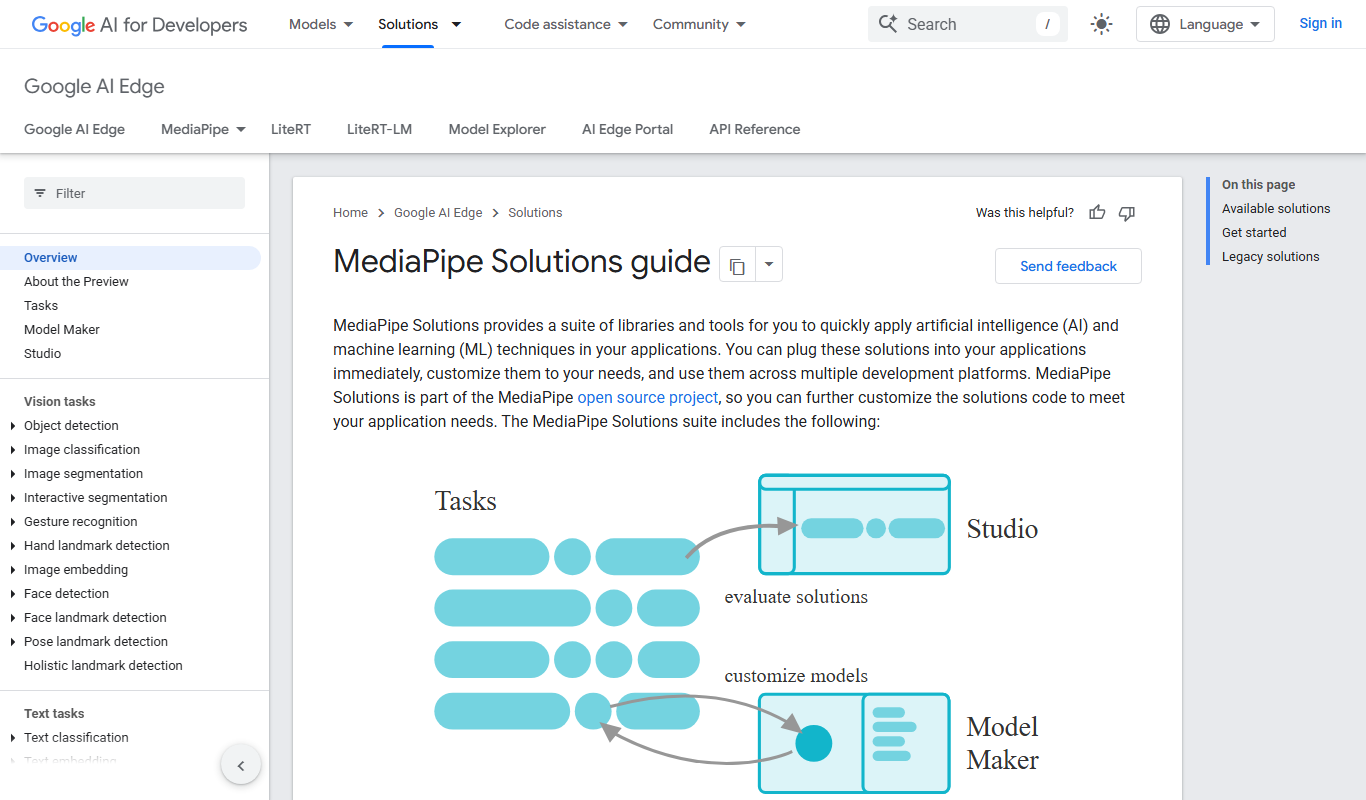Expand Gesture recognition entry
The width and height of the screenshot is (1366, 800).
(x=13, y=522)
